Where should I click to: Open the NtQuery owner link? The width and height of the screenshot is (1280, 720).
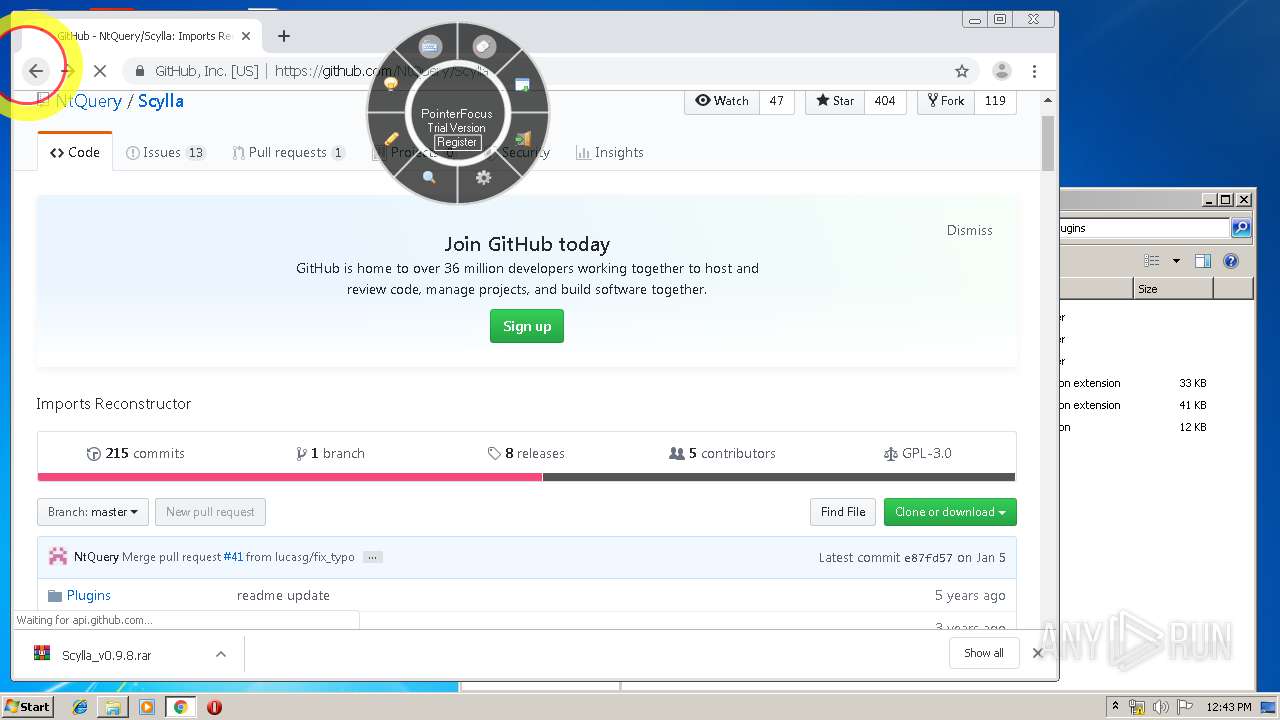coord(89,101)
